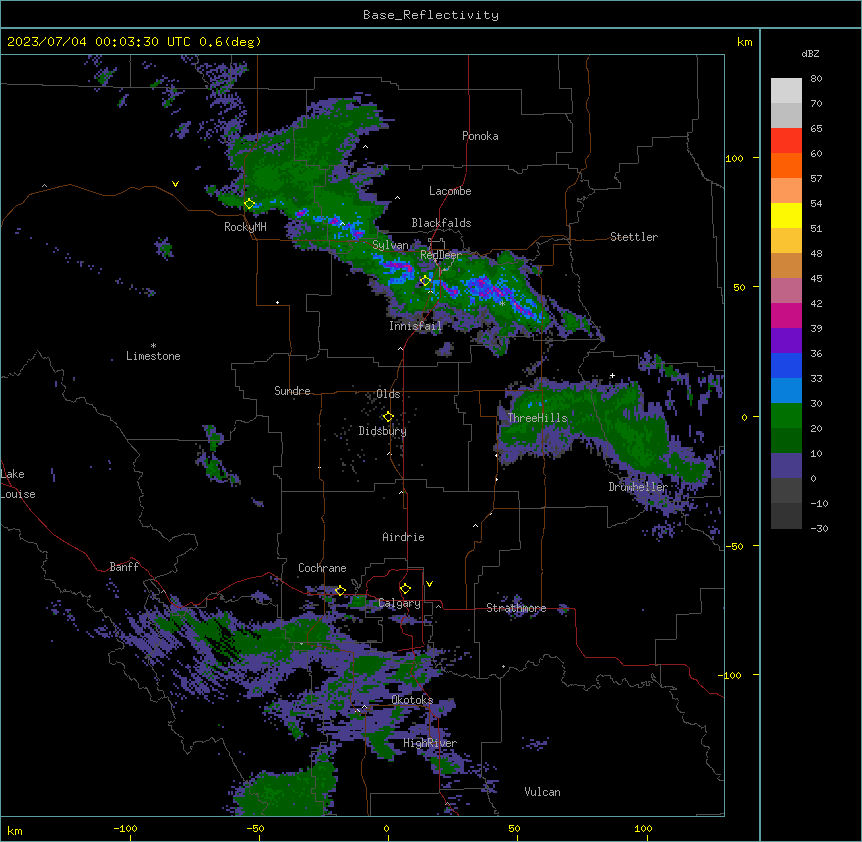Click the Blackfalds city label

click(x=441, y=223)
